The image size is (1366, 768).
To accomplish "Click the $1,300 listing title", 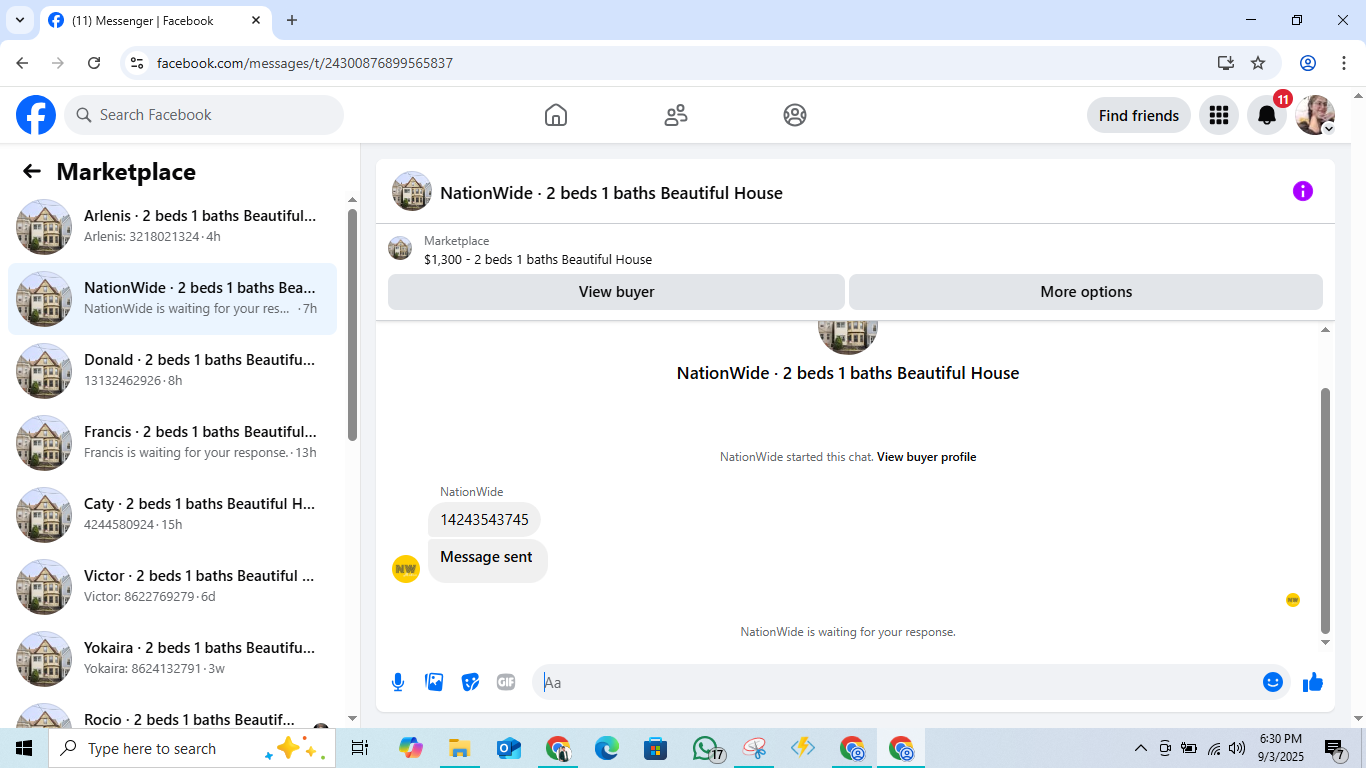I will coord(538,260).
